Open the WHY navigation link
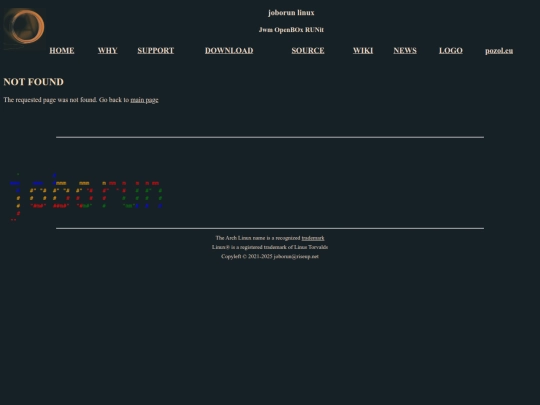The image size is (540, 405). click(x=107, y=51)
